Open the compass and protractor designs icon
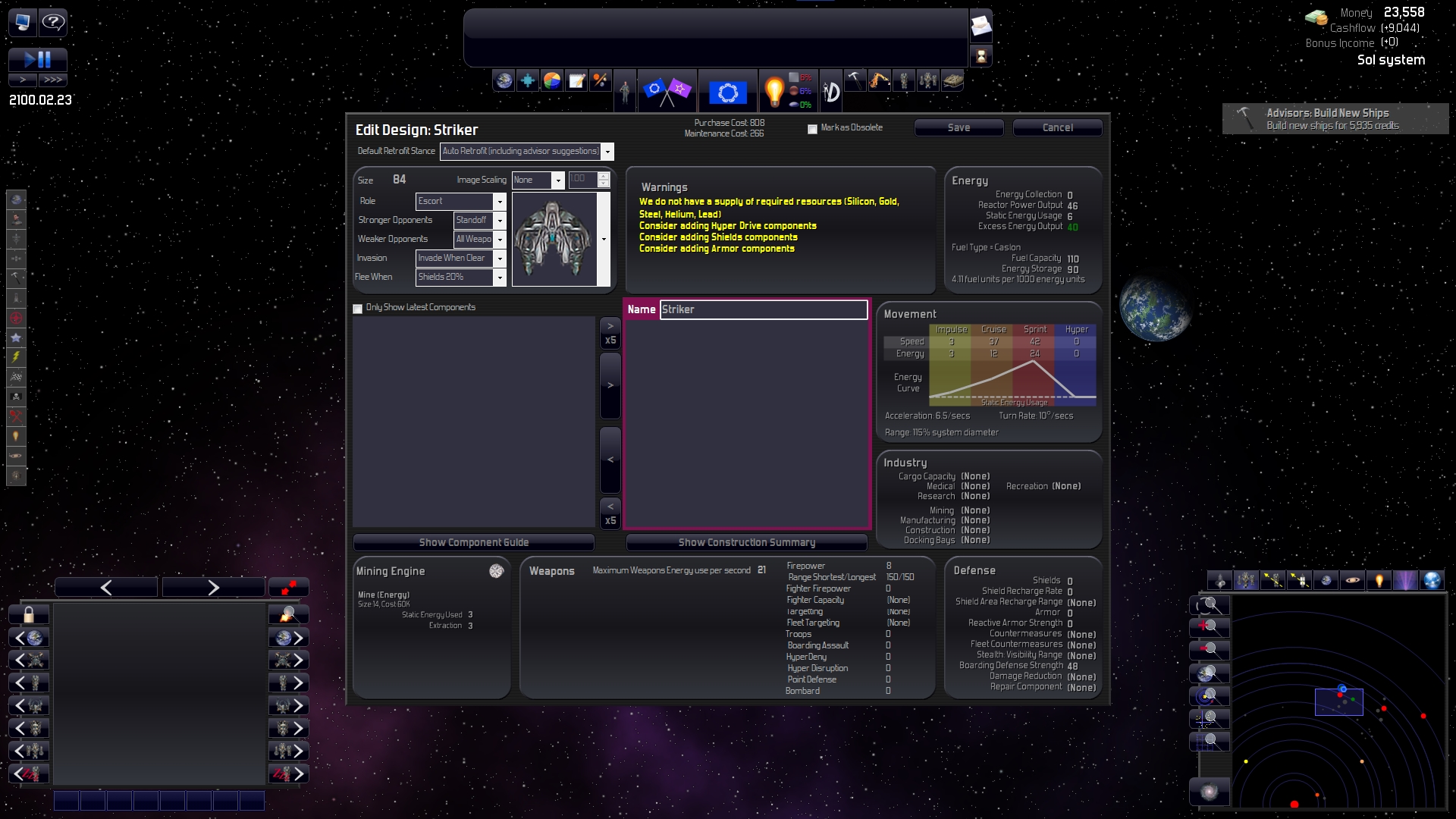This screenshot has height=819, width=1456. point(832,91)
